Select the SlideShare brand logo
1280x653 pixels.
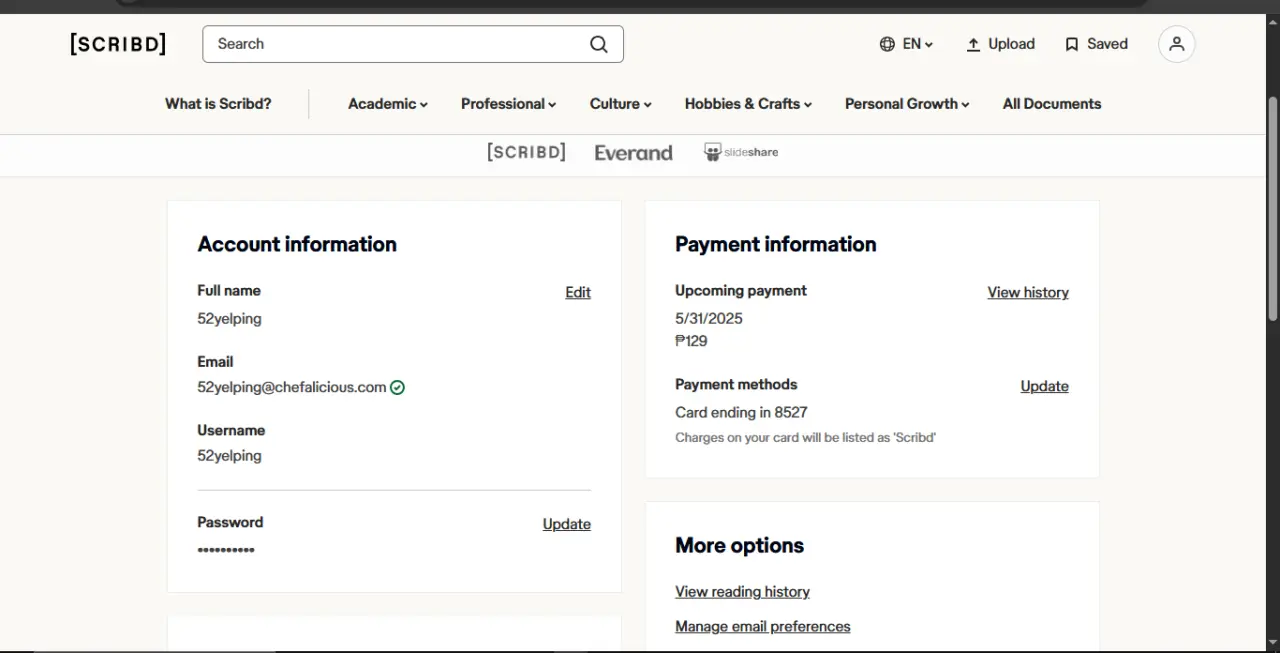click(x=741, y=152)
